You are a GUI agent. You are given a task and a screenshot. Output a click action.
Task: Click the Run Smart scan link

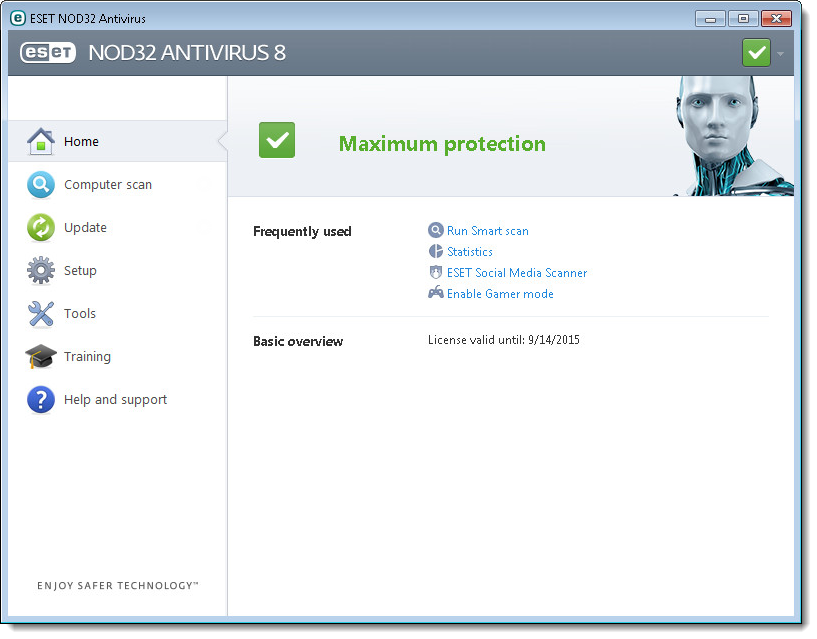[488, 231]
